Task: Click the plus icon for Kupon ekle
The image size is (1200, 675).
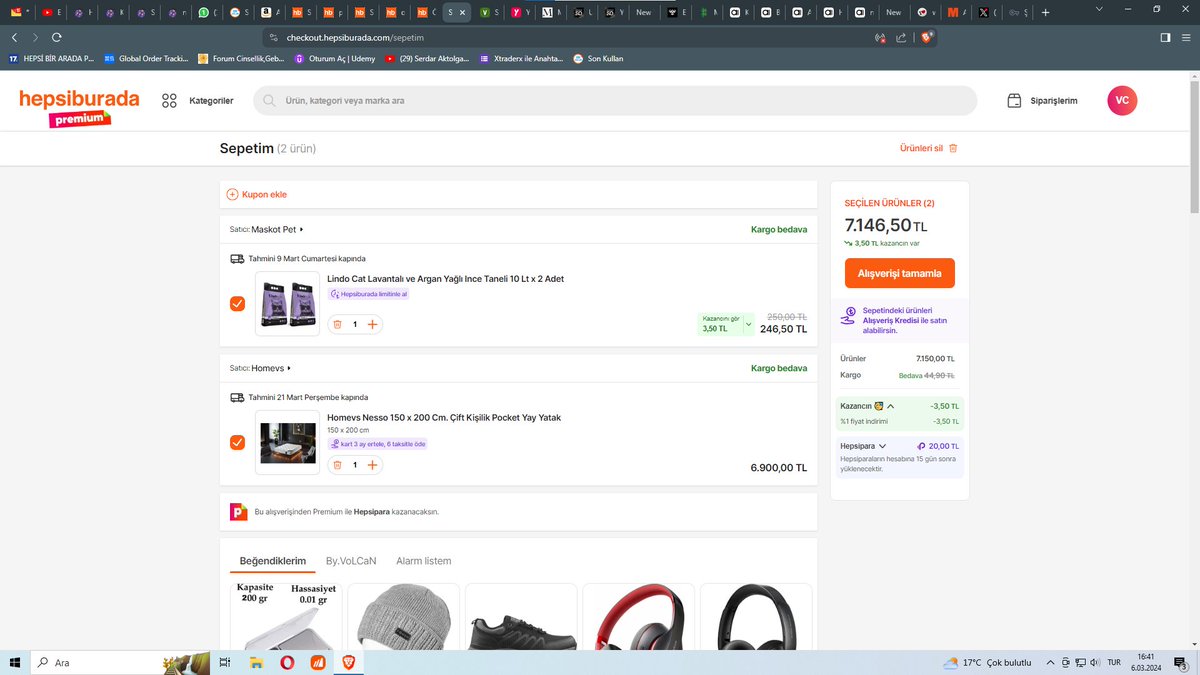Action: coord(233,195)
